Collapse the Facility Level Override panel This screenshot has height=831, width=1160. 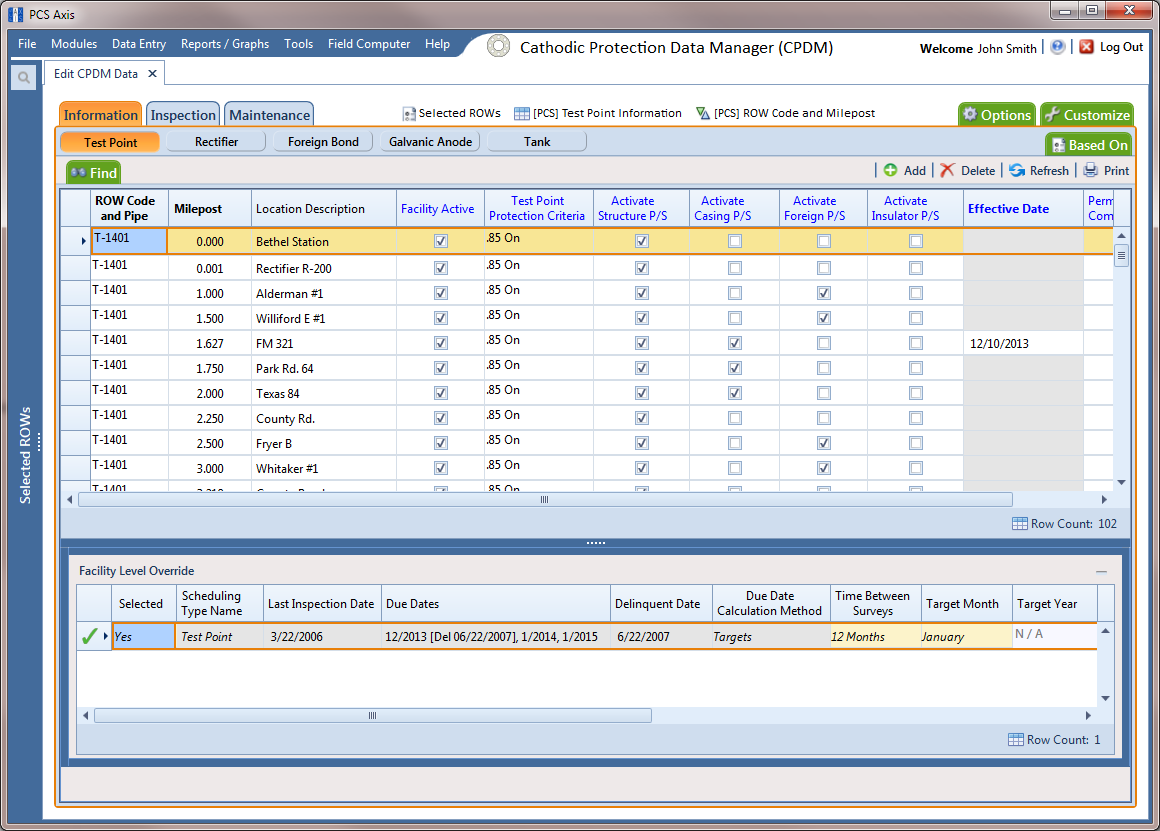coord(1102,571)
